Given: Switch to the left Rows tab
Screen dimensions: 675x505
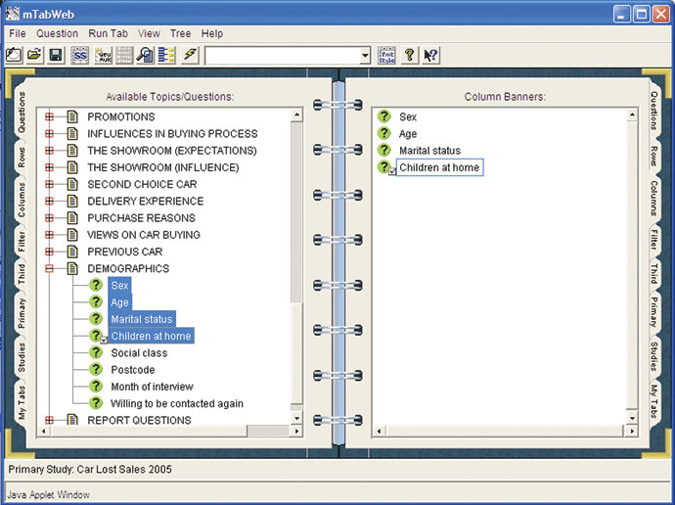Looking at the screenshot, I should pyautogui.click(x=21, y=158).
